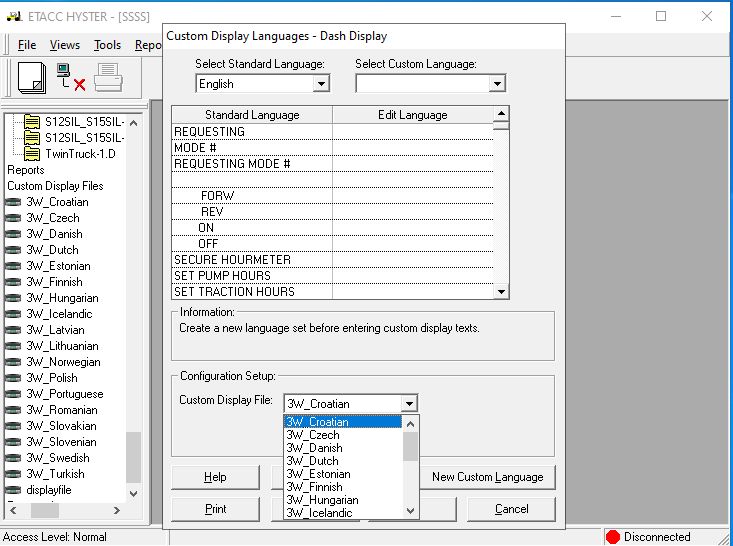Click the displayfile icon in the left tree
The image size is (733, 546).
(14, 490)
